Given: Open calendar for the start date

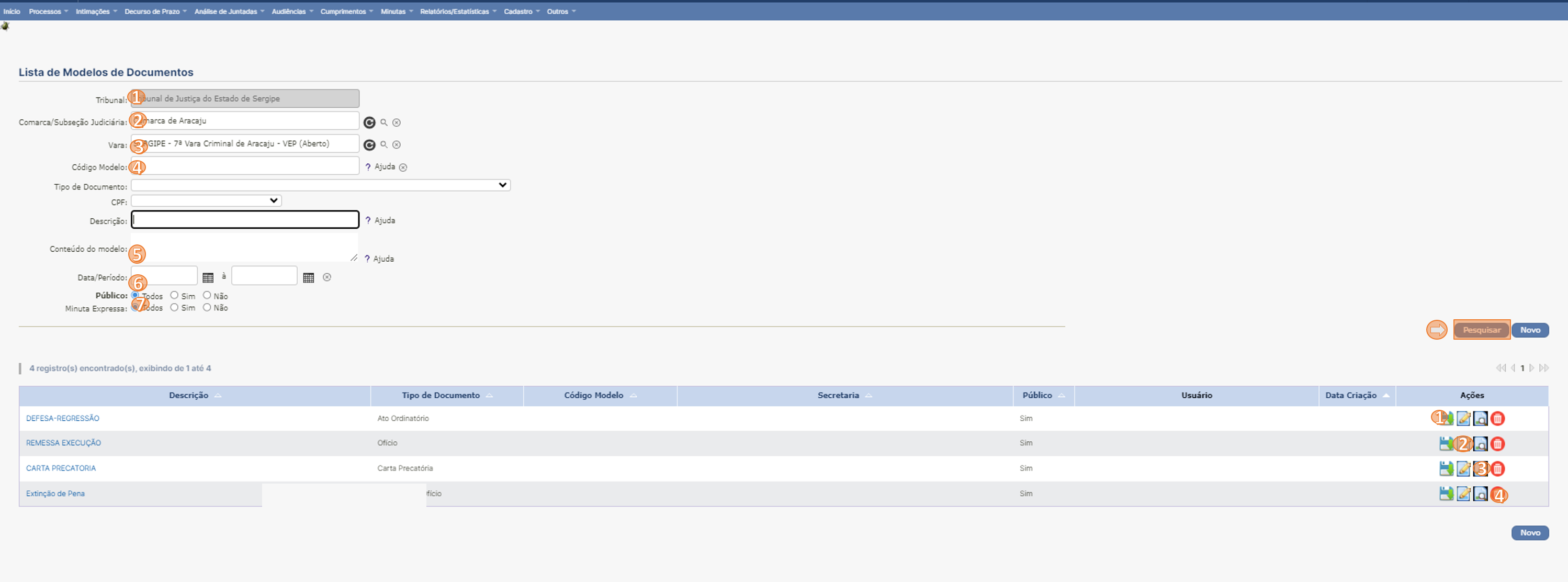Looking at the screenshot, I should 208,277.
